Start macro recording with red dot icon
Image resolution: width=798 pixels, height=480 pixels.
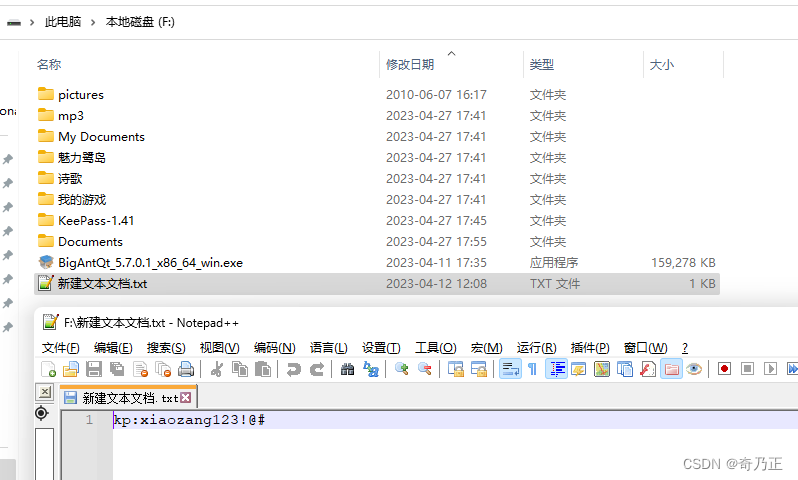(x=724, y=369)
